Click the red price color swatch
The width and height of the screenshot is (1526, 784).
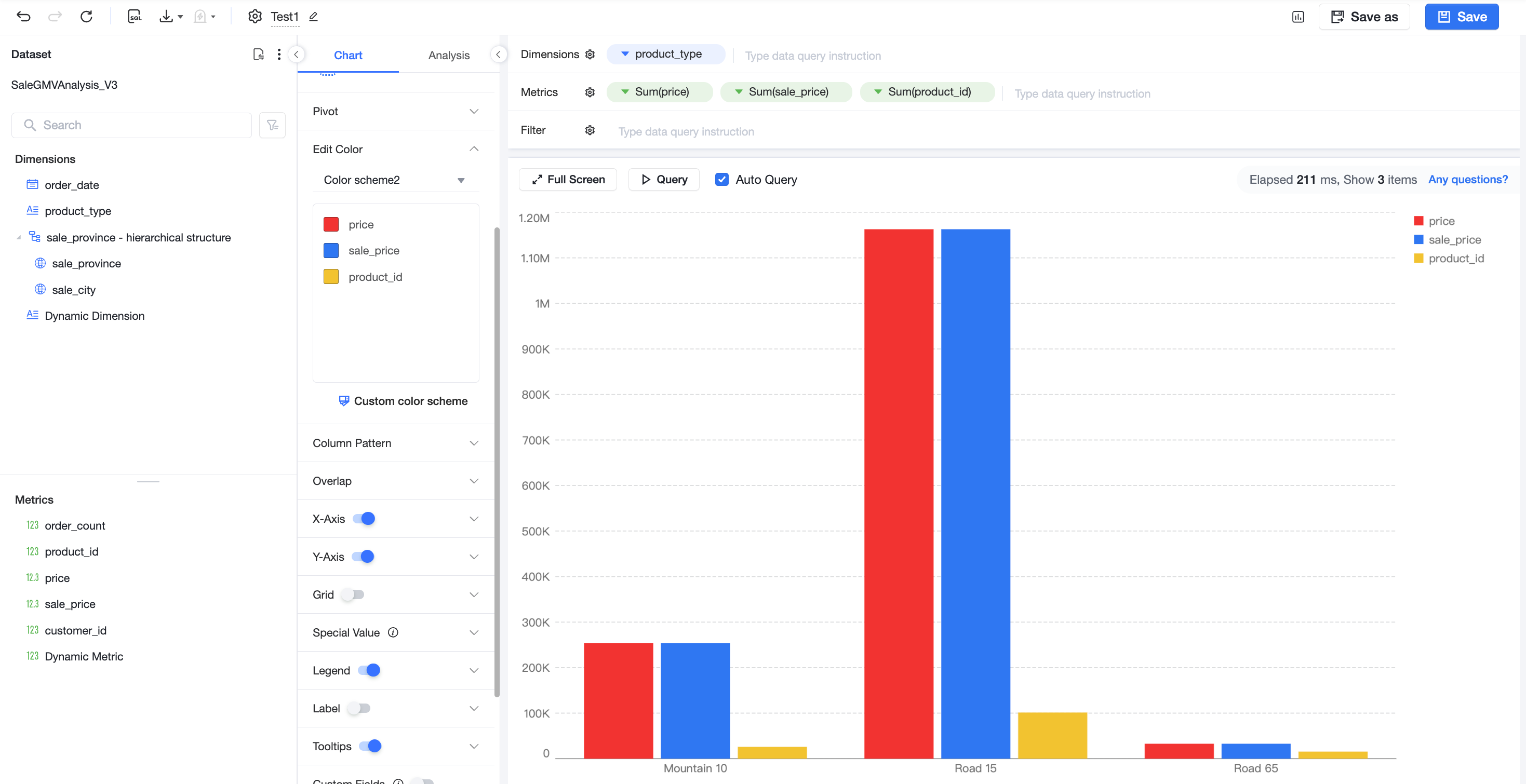331,224
